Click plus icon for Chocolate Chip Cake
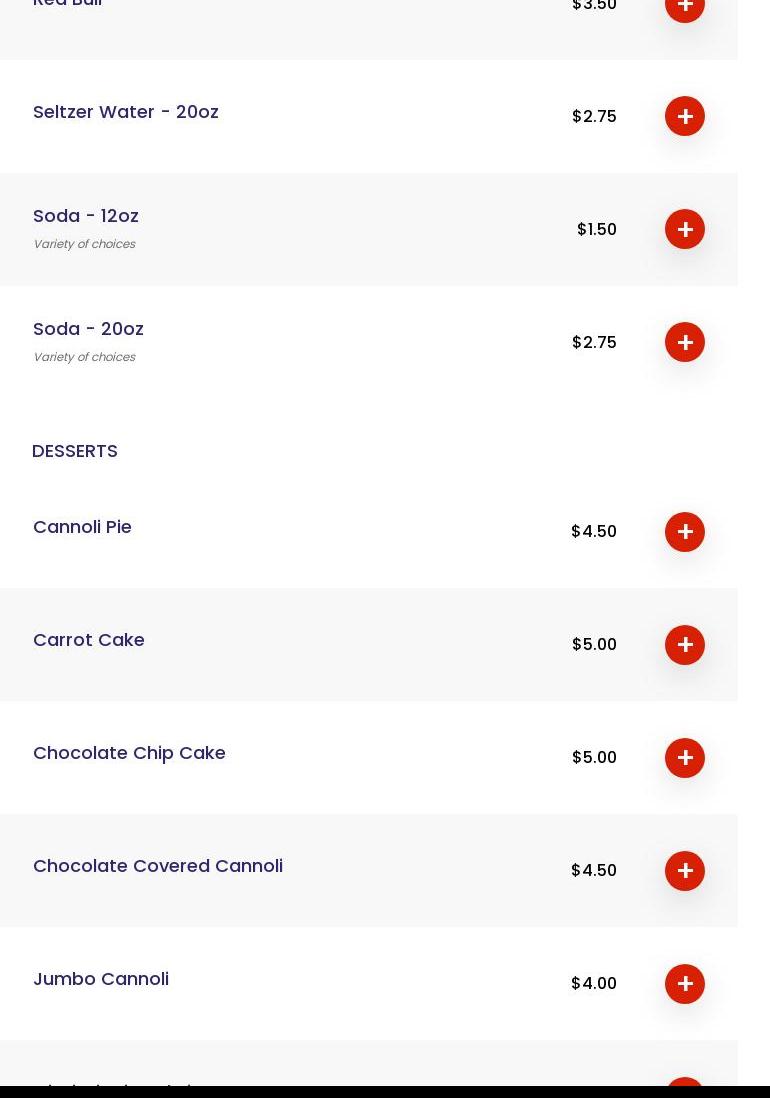 685,757
